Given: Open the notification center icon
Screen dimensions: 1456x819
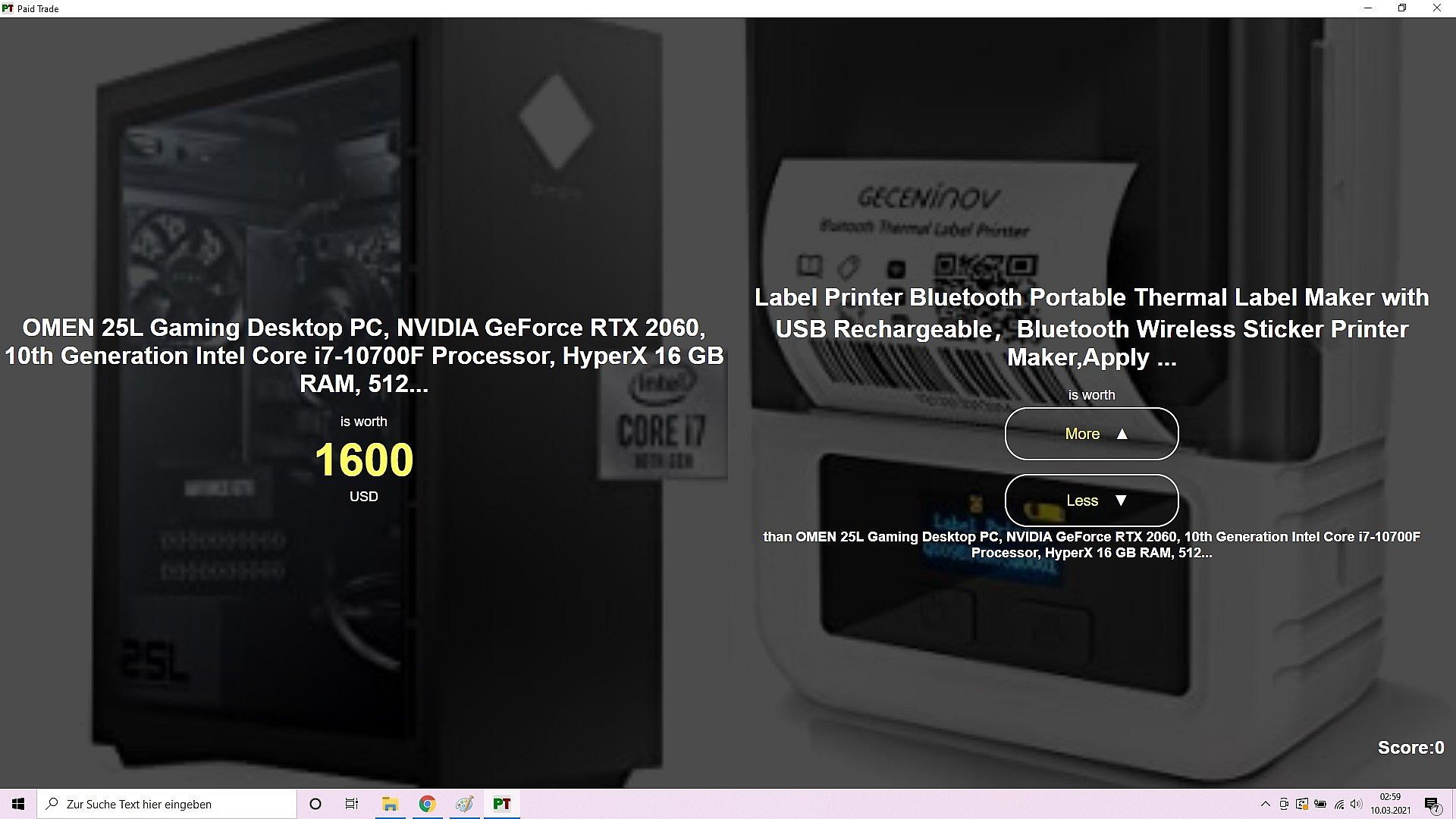Looking at the screenshot, I should 1432,804.
